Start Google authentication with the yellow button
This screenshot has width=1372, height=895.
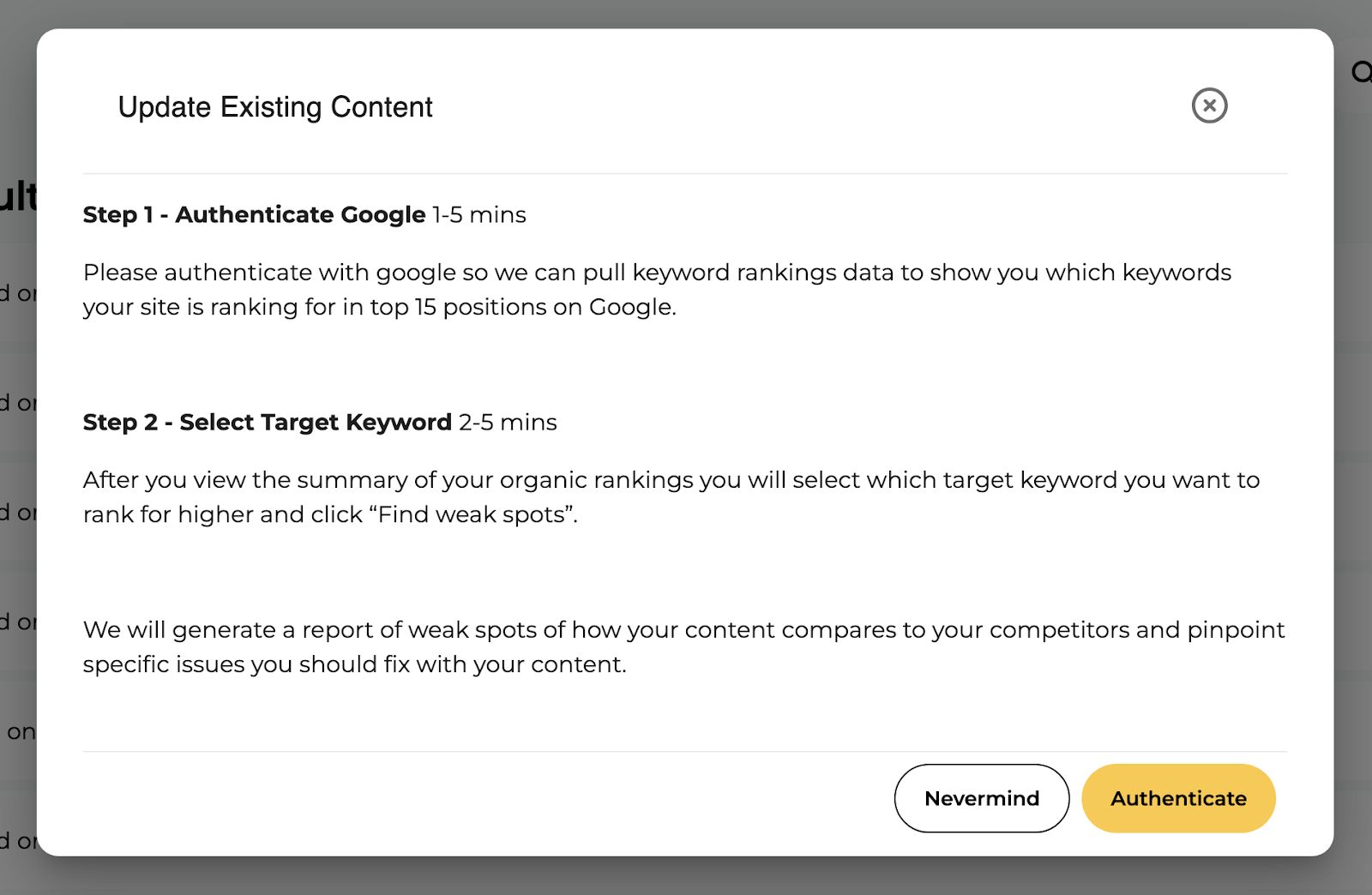[1178, 798]
